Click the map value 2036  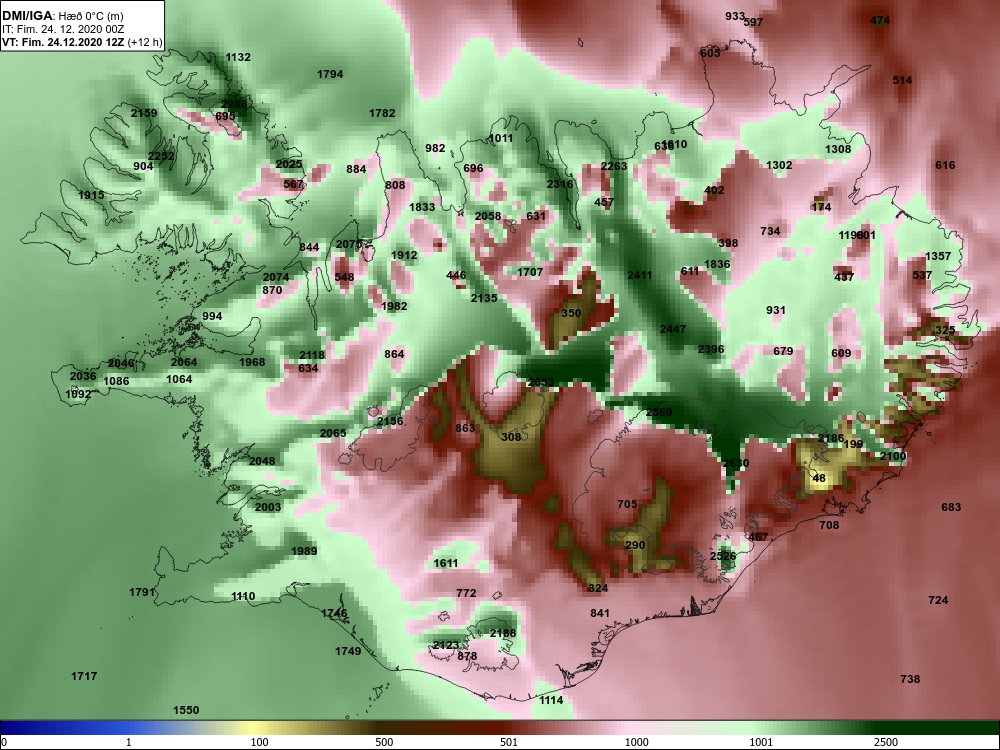(83, 376)
